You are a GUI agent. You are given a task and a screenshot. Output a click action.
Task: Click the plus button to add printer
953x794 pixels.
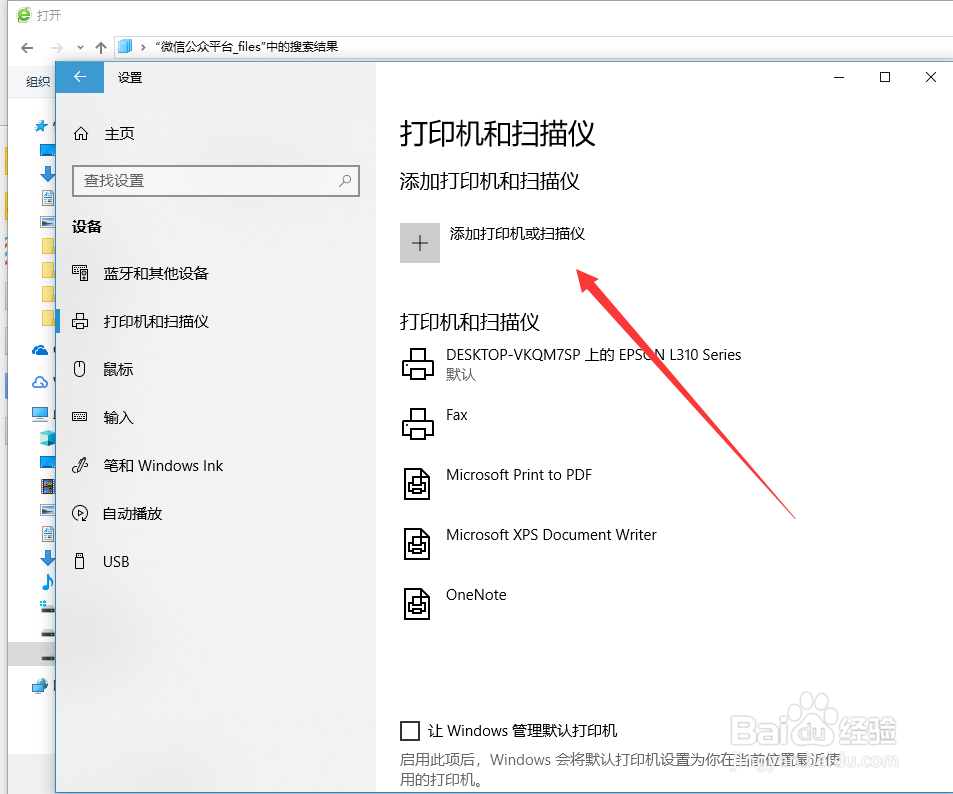point(419,243)
